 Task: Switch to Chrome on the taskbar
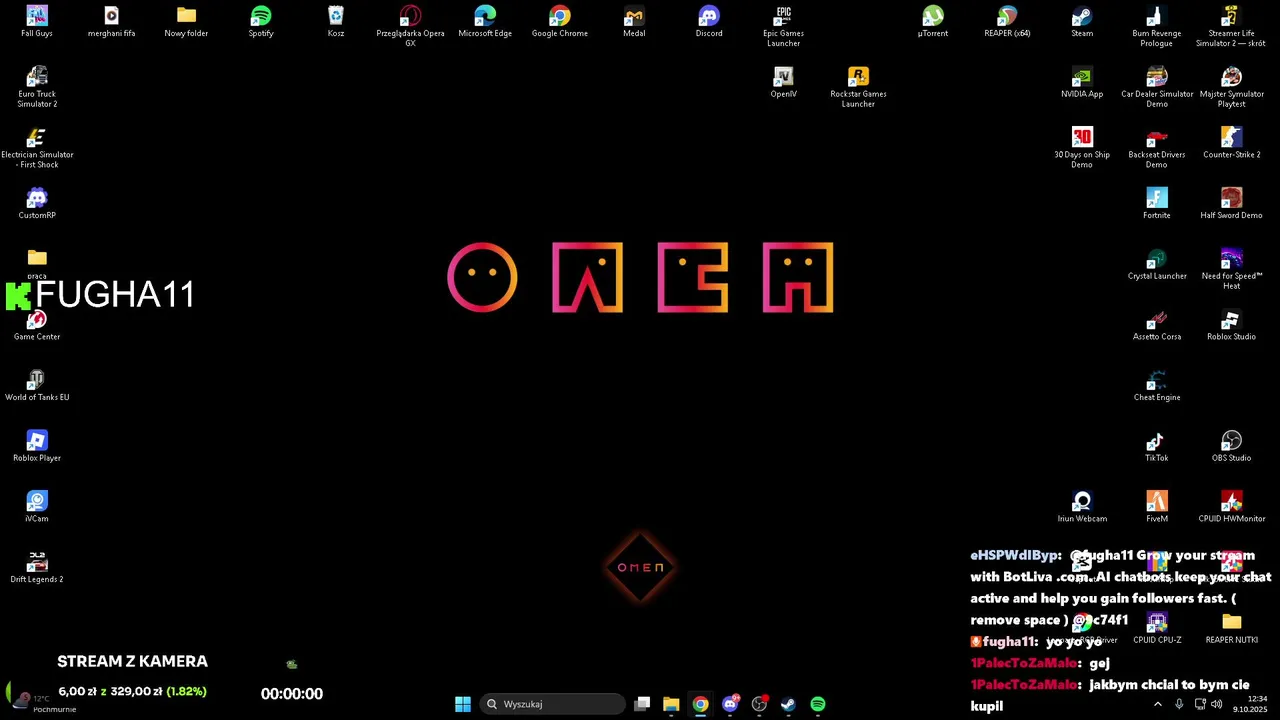point(700,704)
